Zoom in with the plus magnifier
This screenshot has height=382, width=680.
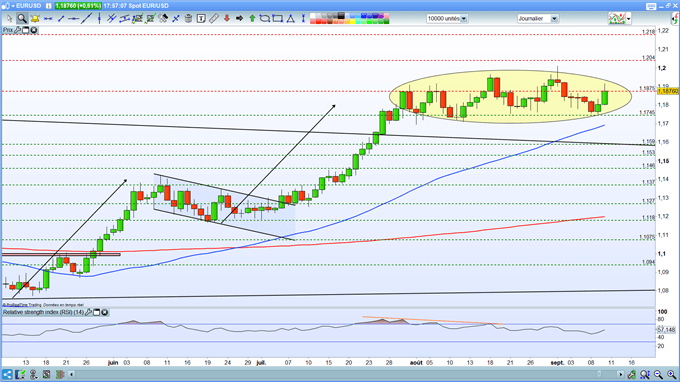pos(671,374)
